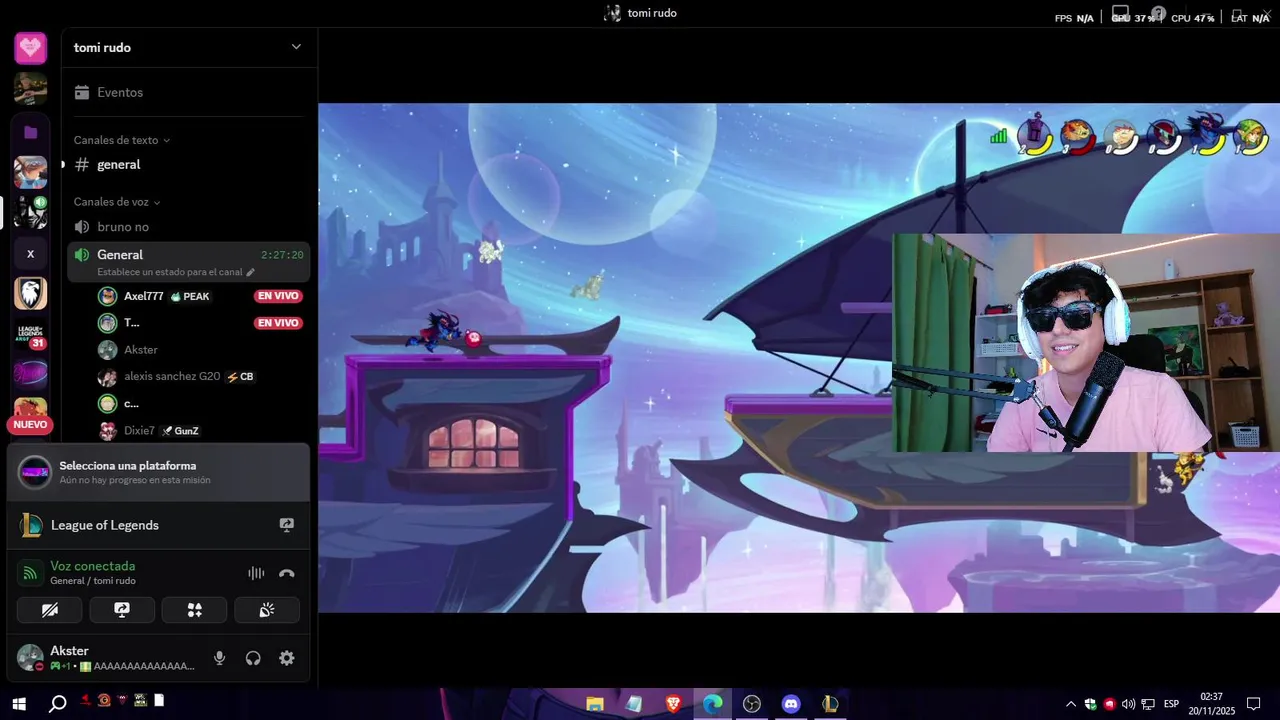
Task: Open the purple server folder icon
Action: (x=30, y=132)
